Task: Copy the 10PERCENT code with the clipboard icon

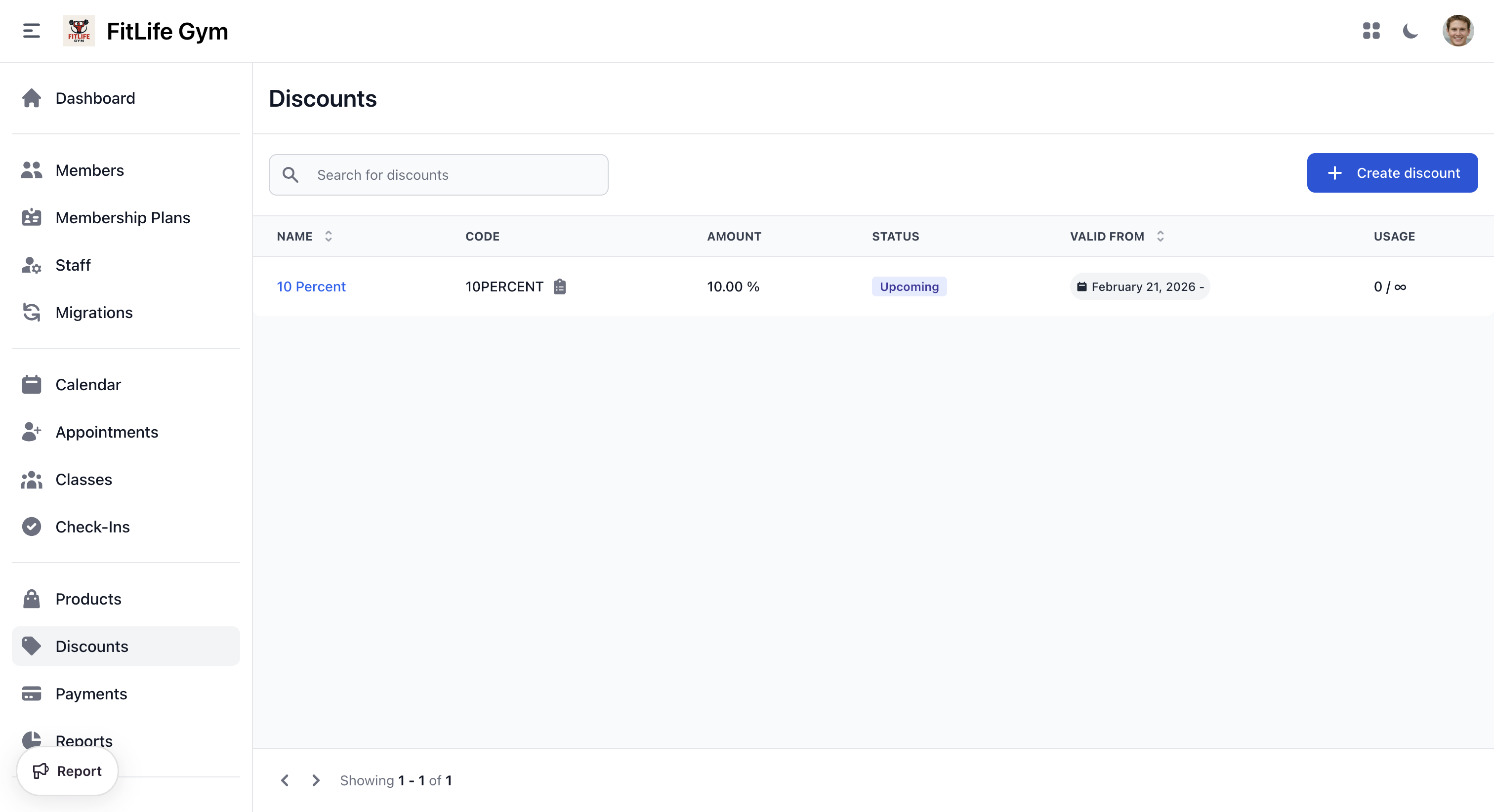Action: [x=559, y=286]
